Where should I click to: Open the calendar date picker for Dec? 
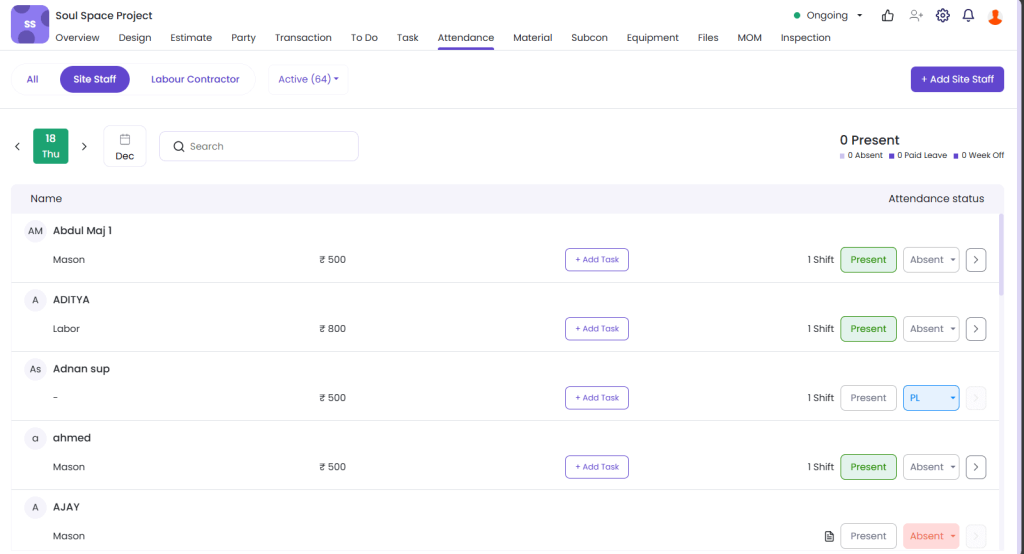pos(124,146)
